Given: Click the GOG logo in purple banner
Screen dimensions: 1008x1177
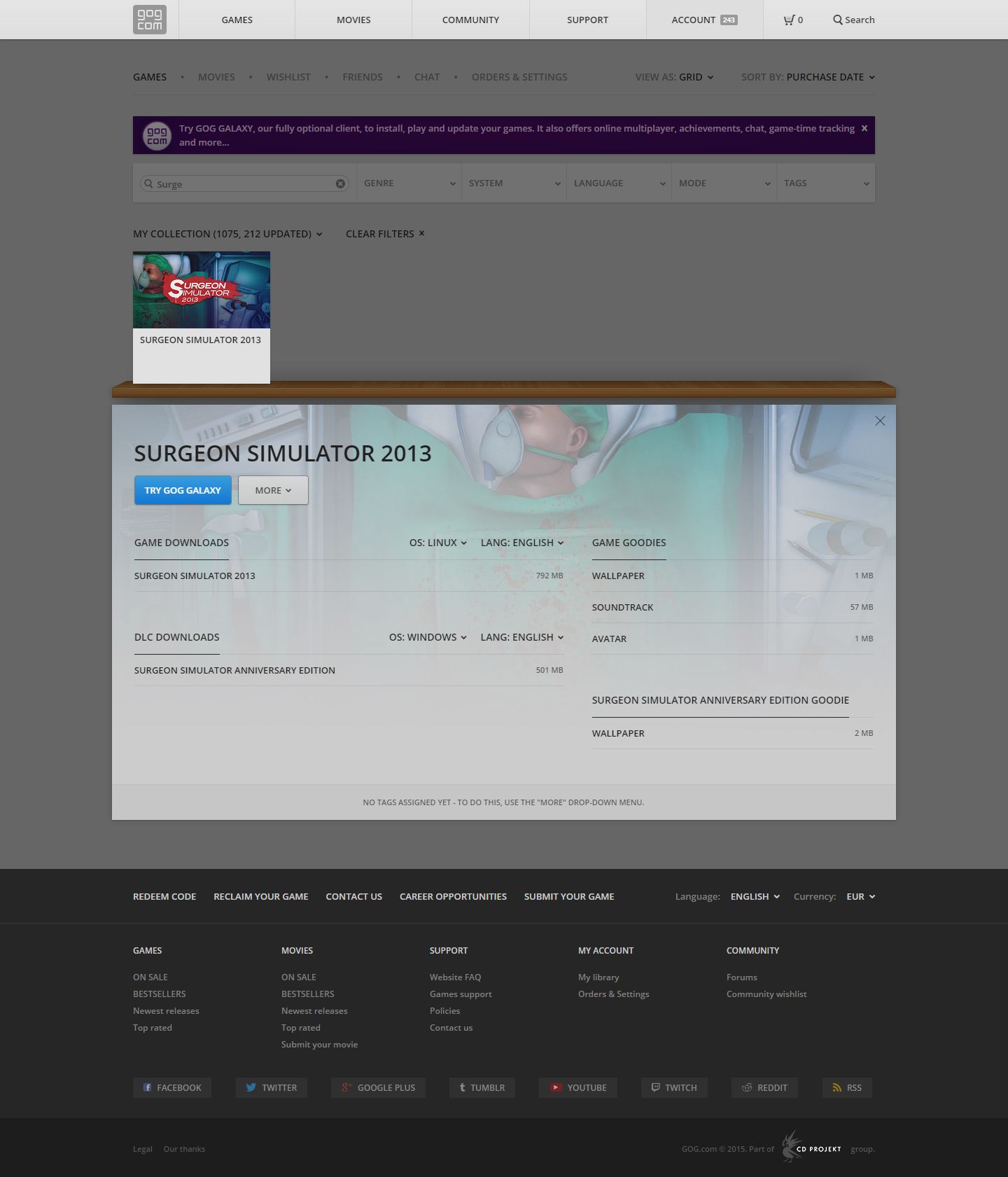Looking at the screenshot, I should [157, 135].
